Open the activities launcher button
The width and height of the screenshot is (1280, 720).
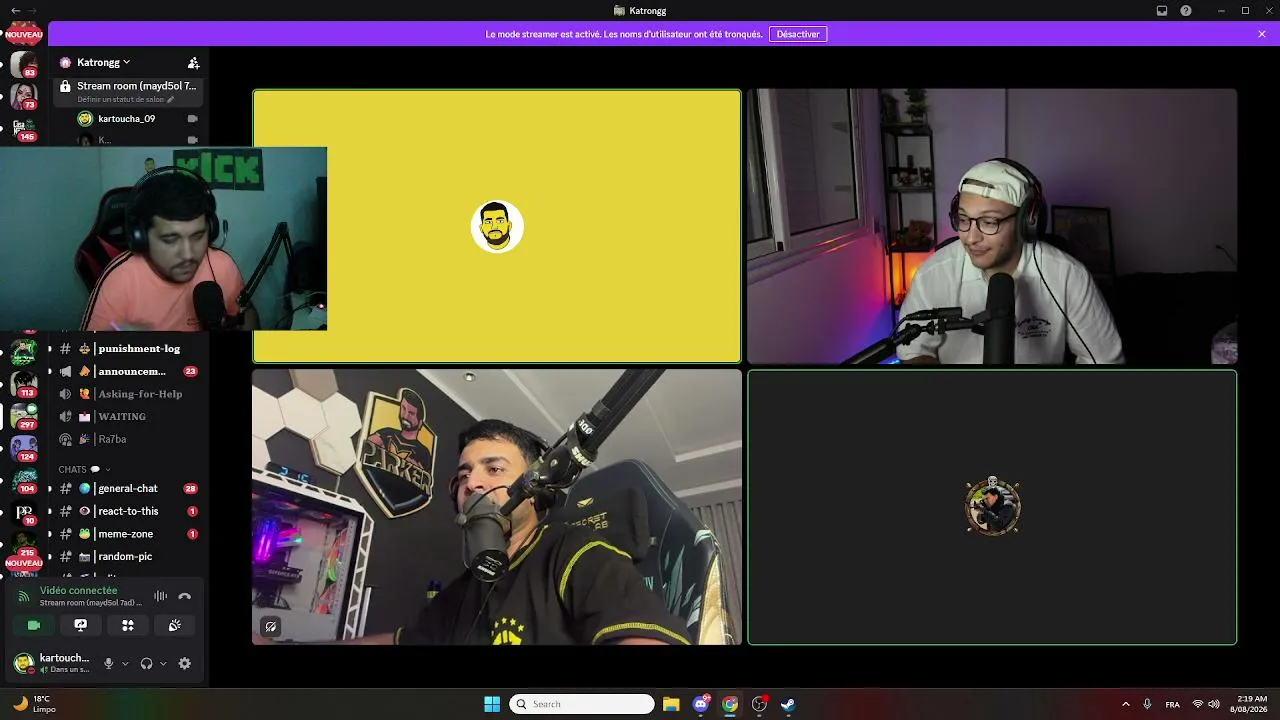128,625
